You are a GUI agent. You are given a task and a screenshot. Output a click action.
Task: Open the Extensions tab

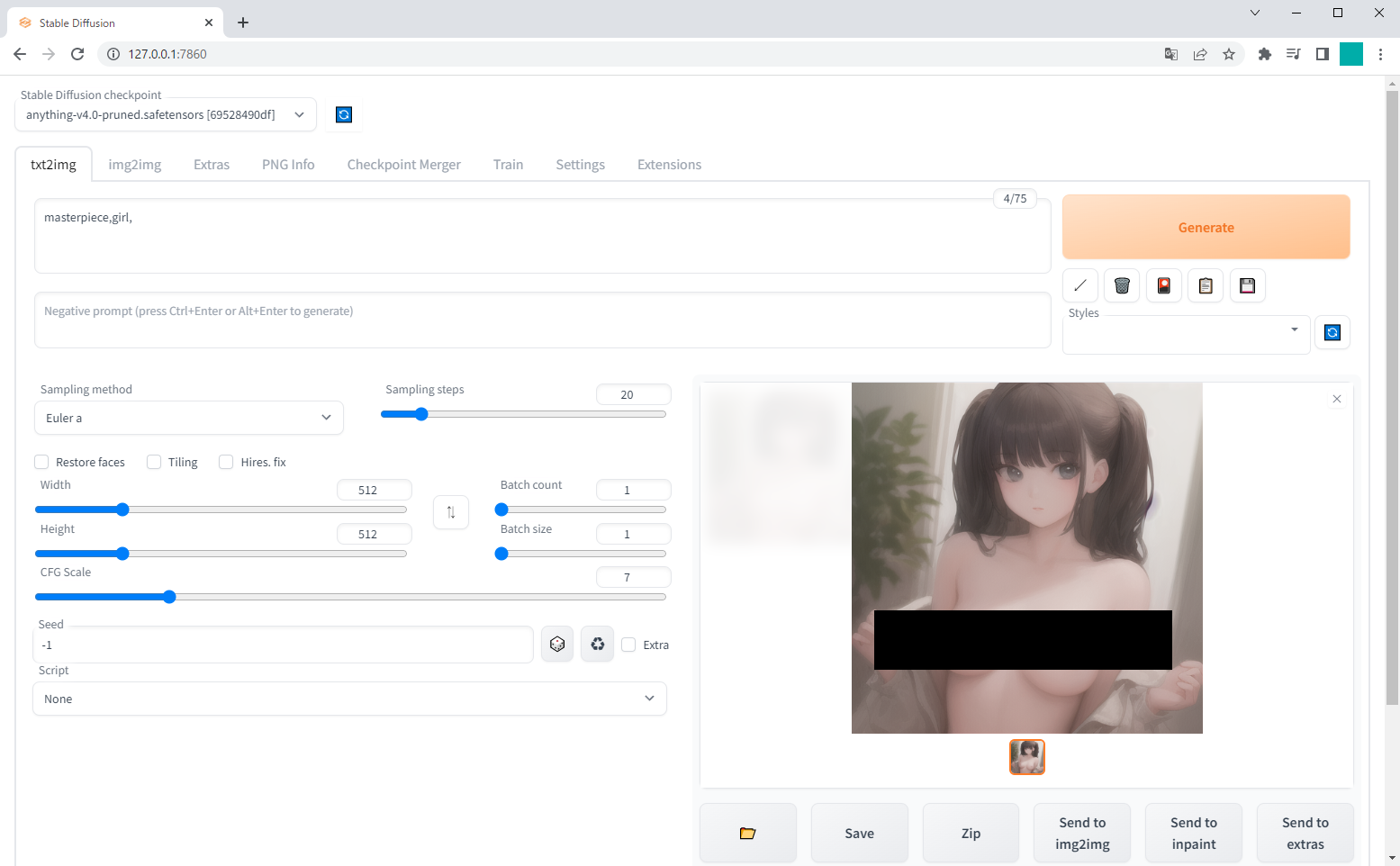[x=669, y=165]
